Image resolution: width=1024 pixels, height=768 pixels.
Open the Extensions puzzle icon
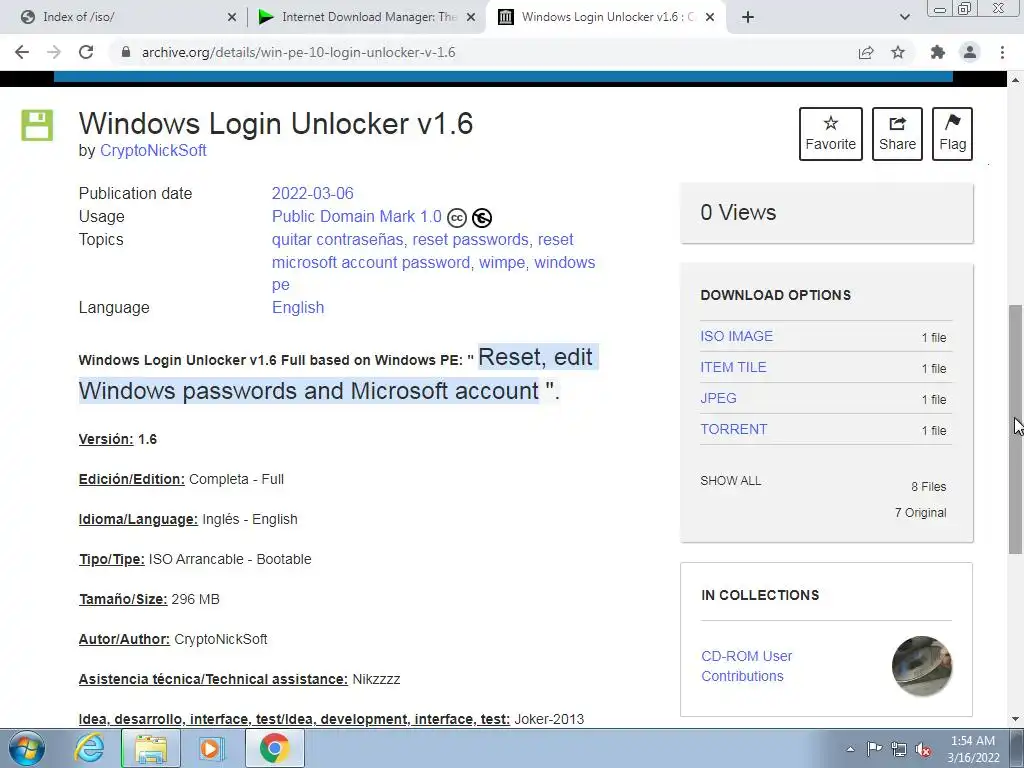point(938,52)
